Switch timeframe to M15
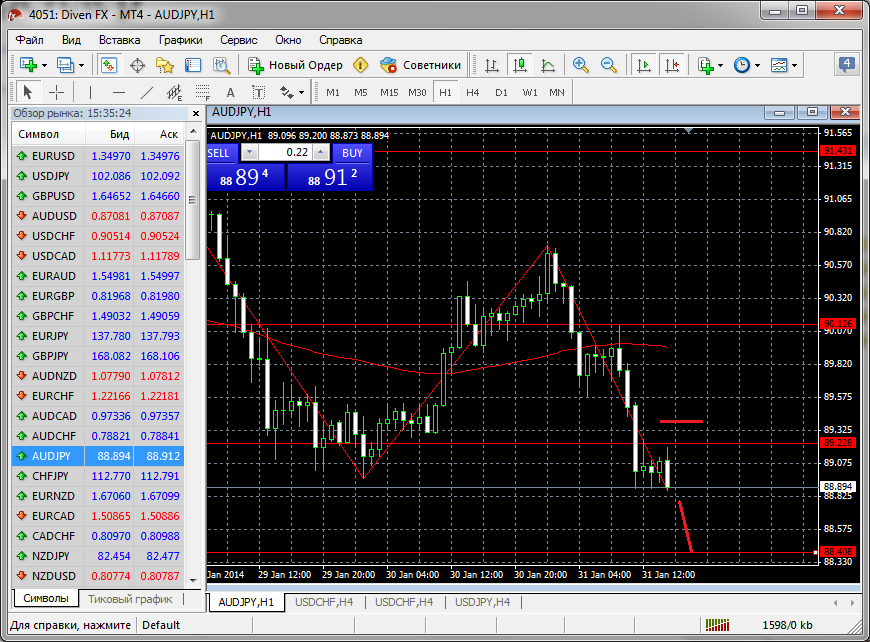 tap(389, 93)
